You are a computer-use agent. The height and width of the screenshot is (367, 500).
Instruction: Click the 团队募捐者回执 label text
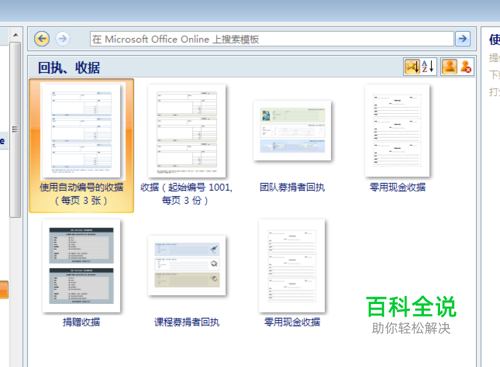(x=292, y=187)
